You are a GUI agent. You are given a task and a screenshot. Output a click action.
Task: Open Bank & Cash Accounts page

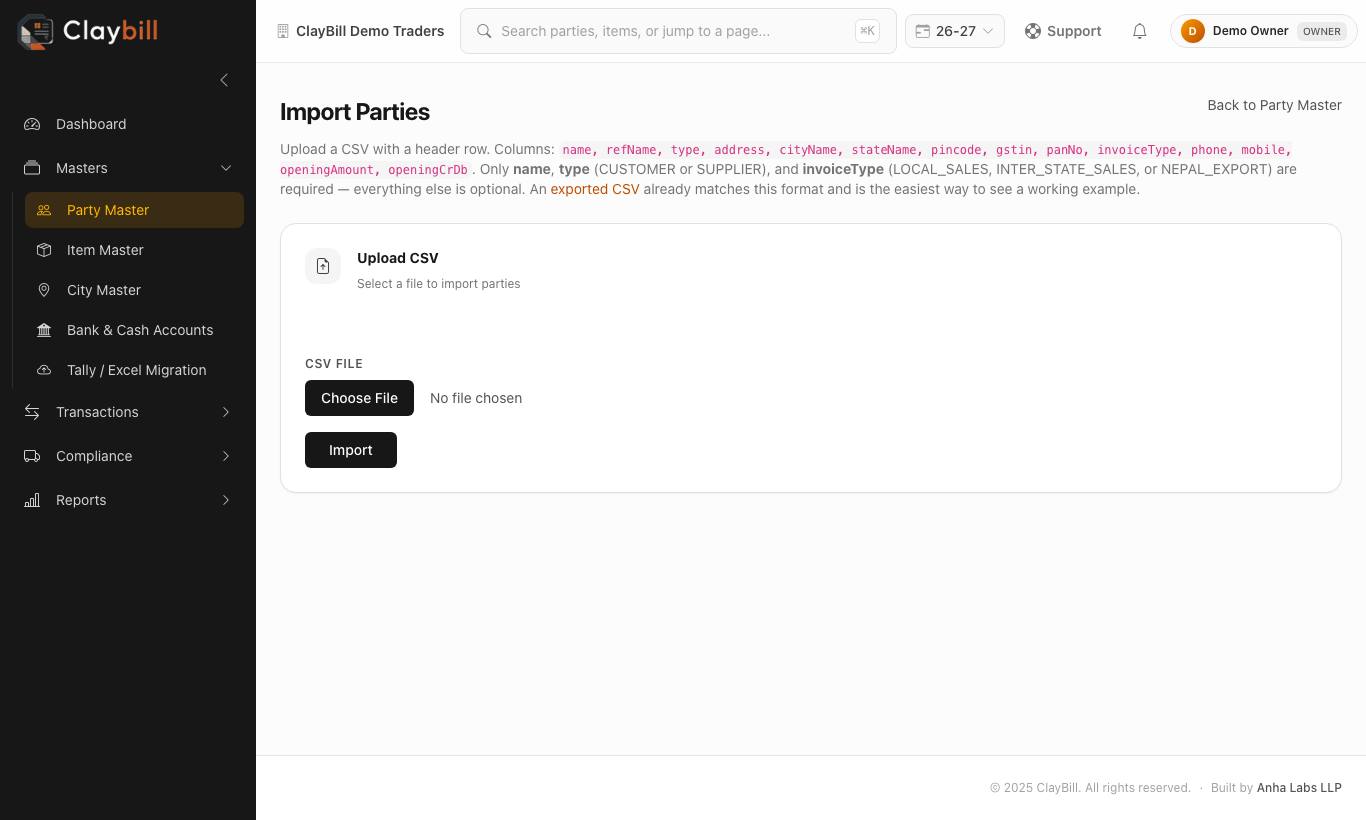point(134,330)
